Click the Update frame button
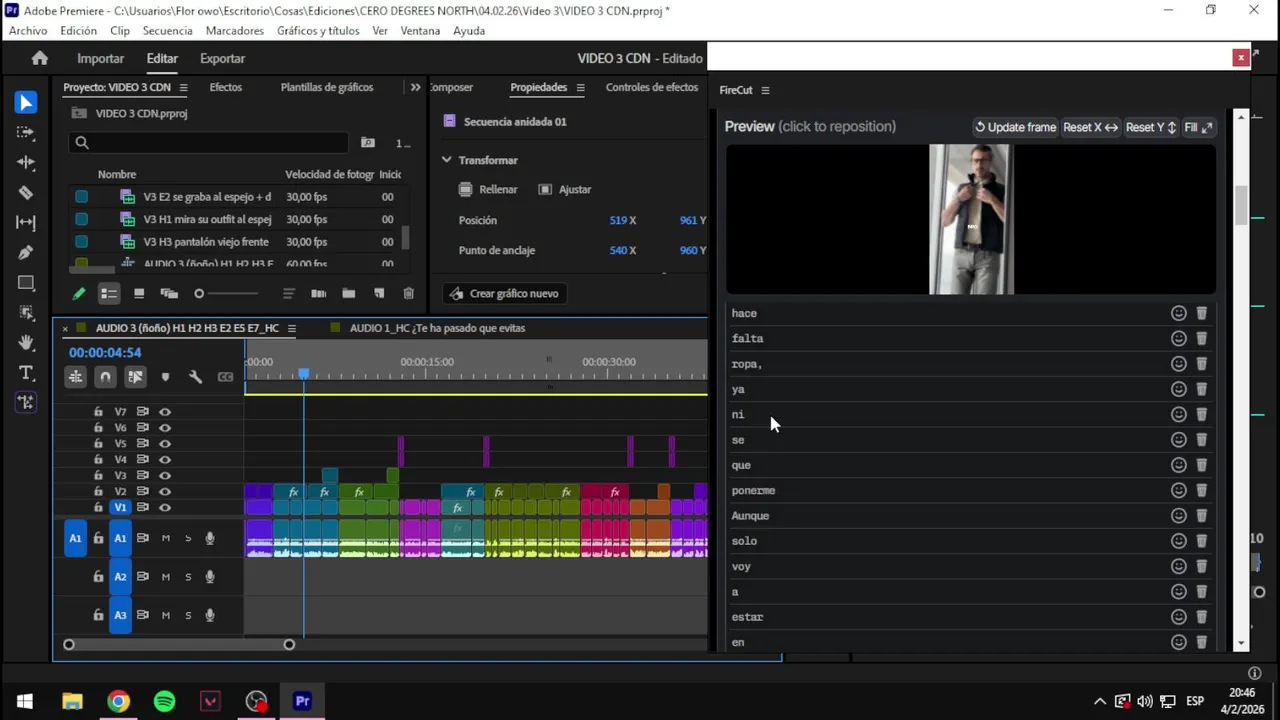This screenshot has height=720, width=1280. point(1015,127)
